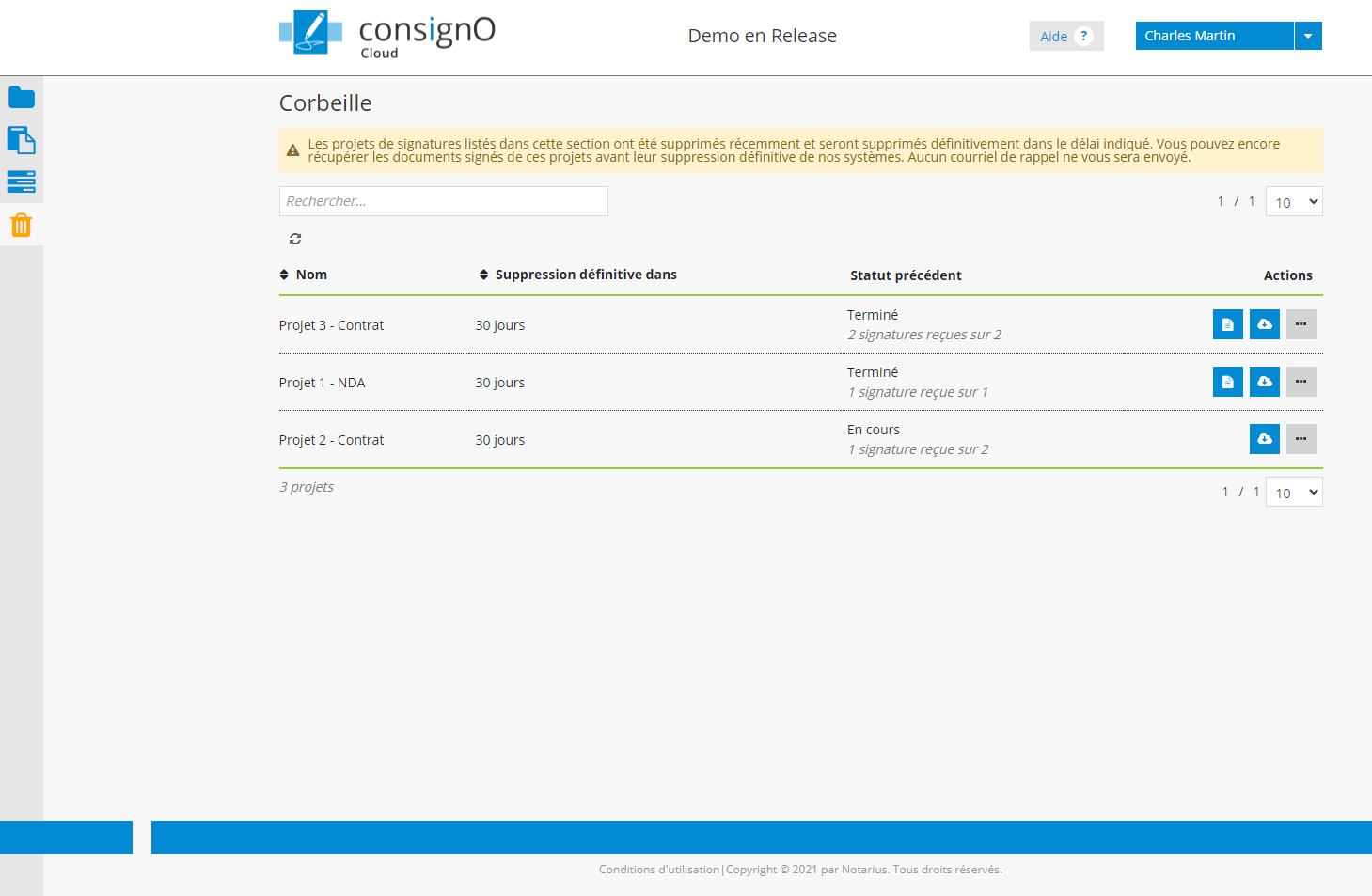Expand the bottom page size dropdown
Viewport: 1372px width, 896px height.
click(x=1294, y=493)
